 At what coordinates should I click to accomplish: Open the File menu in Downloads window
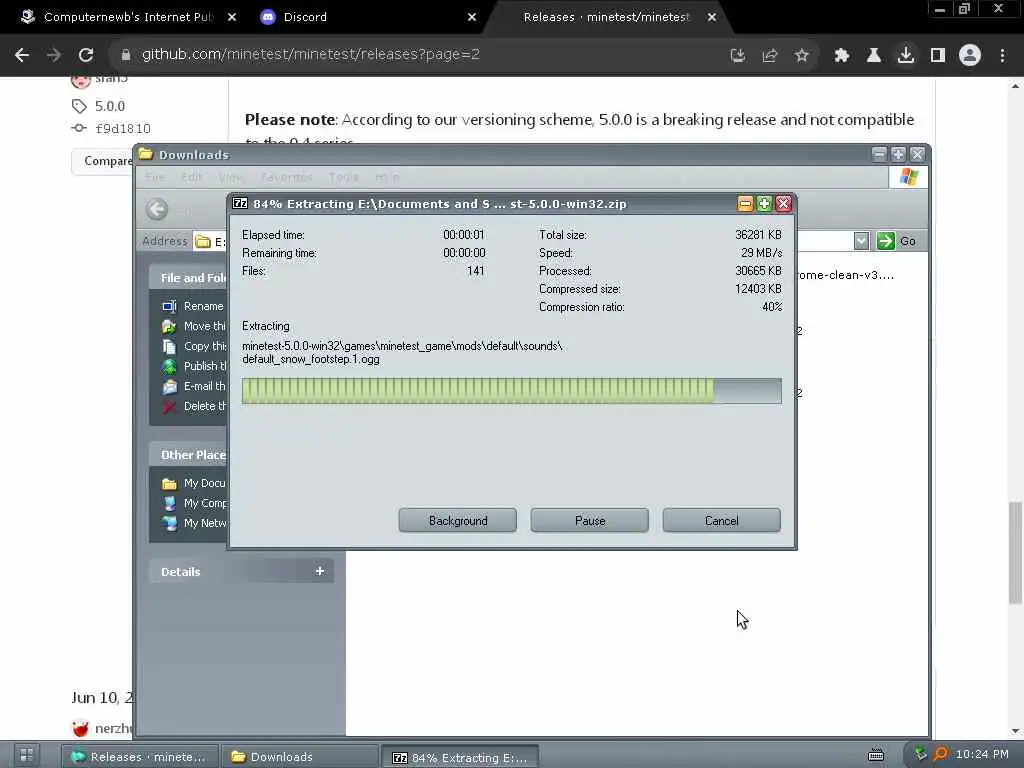point(155,177)
